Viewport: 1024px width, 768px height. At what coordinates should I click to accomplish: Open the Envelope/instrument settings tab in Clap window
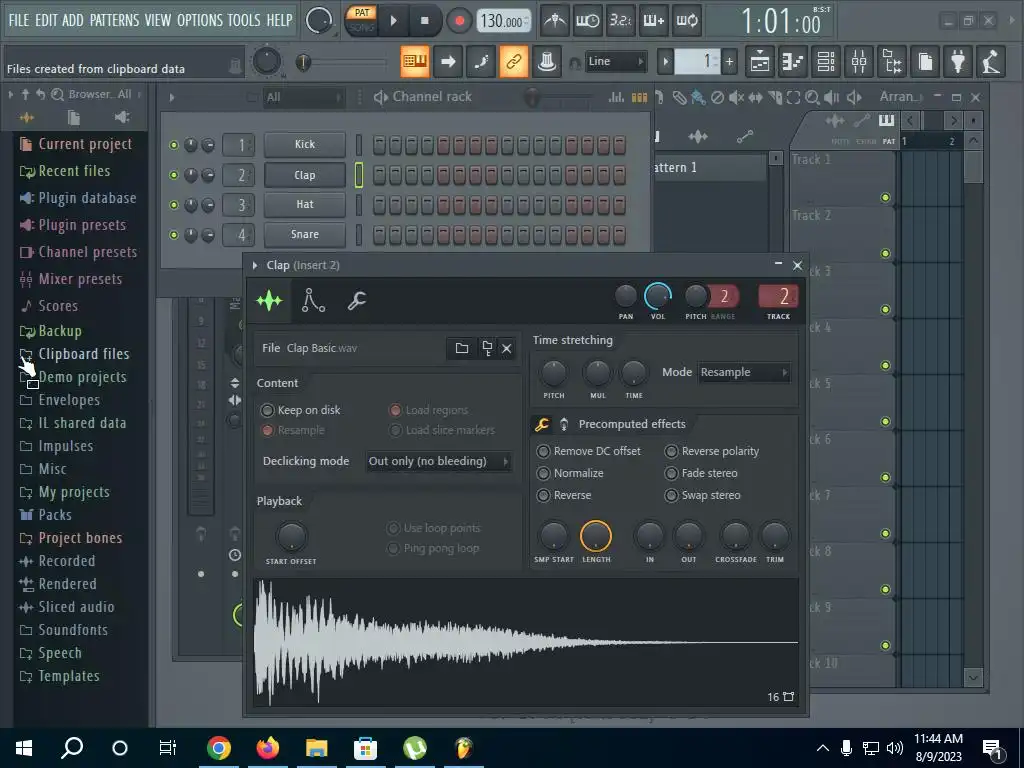click(313, 300)
